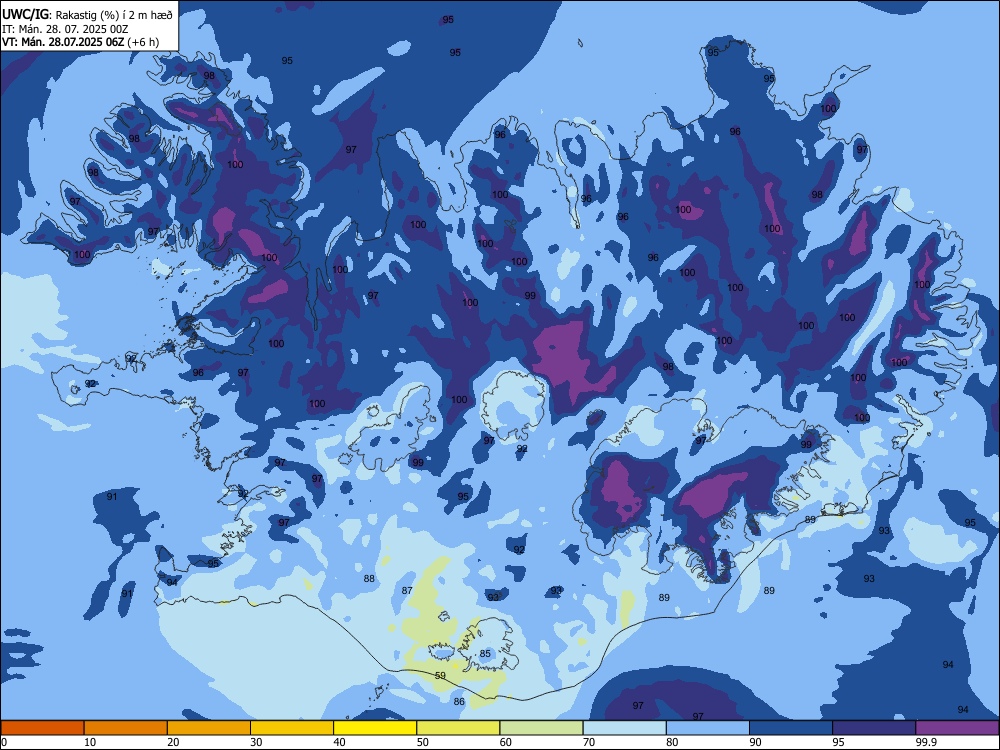Click the legend tick label '50'

pos(423,742)
